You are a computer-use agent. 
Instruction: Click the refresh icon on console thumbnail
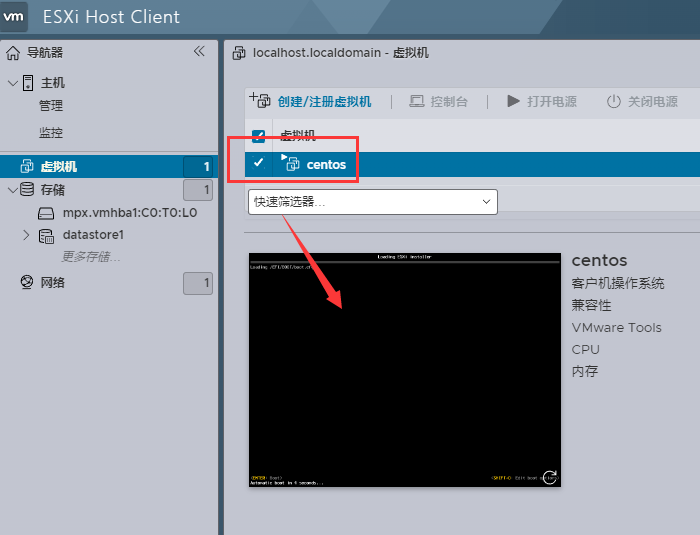pos(550,477)
